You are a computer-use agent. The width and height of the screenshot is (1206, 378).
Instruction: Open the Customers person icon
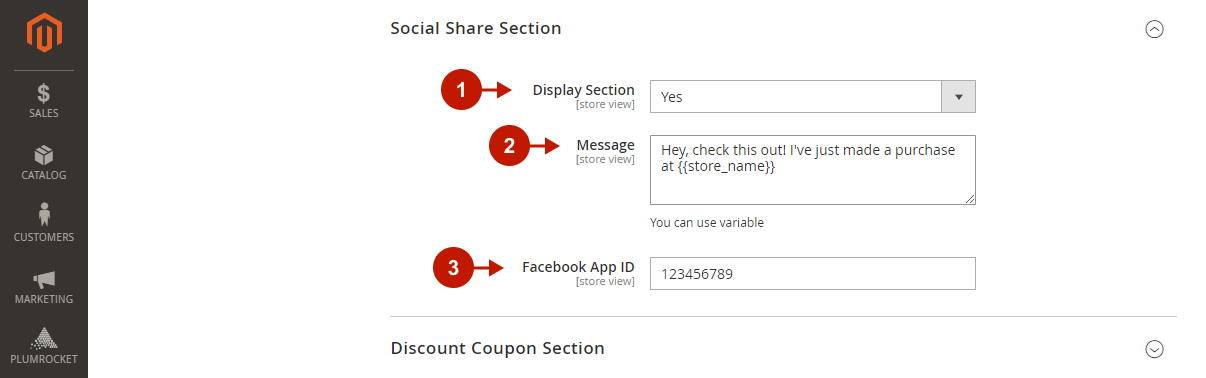44,215
